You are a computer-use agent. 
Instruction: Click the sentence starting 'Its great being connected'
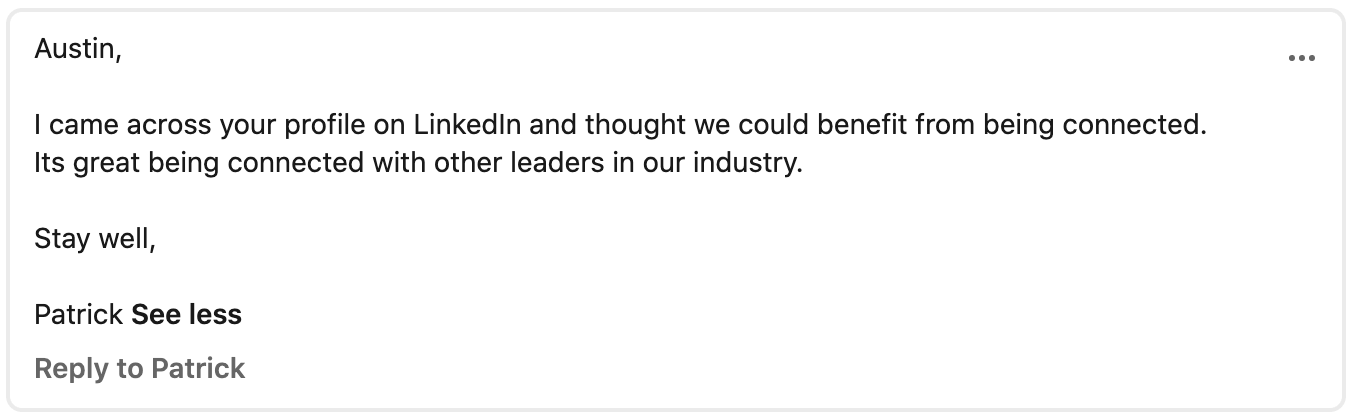[x=418, y=162]
